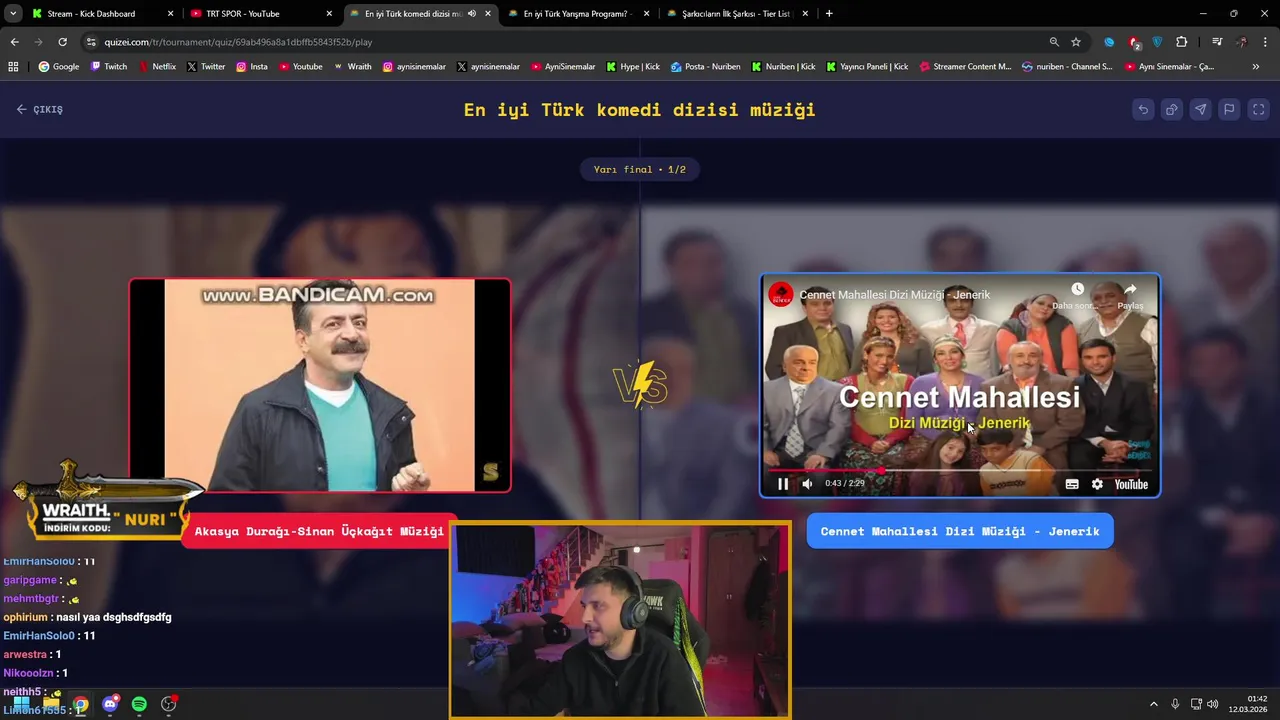Open the taskbar volume control

pos(1212,704)
